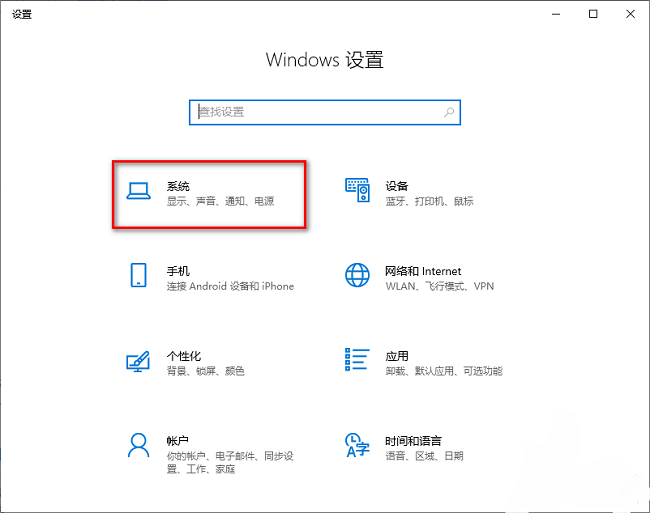Minimize the 设置 window

[x=556, y=14]
